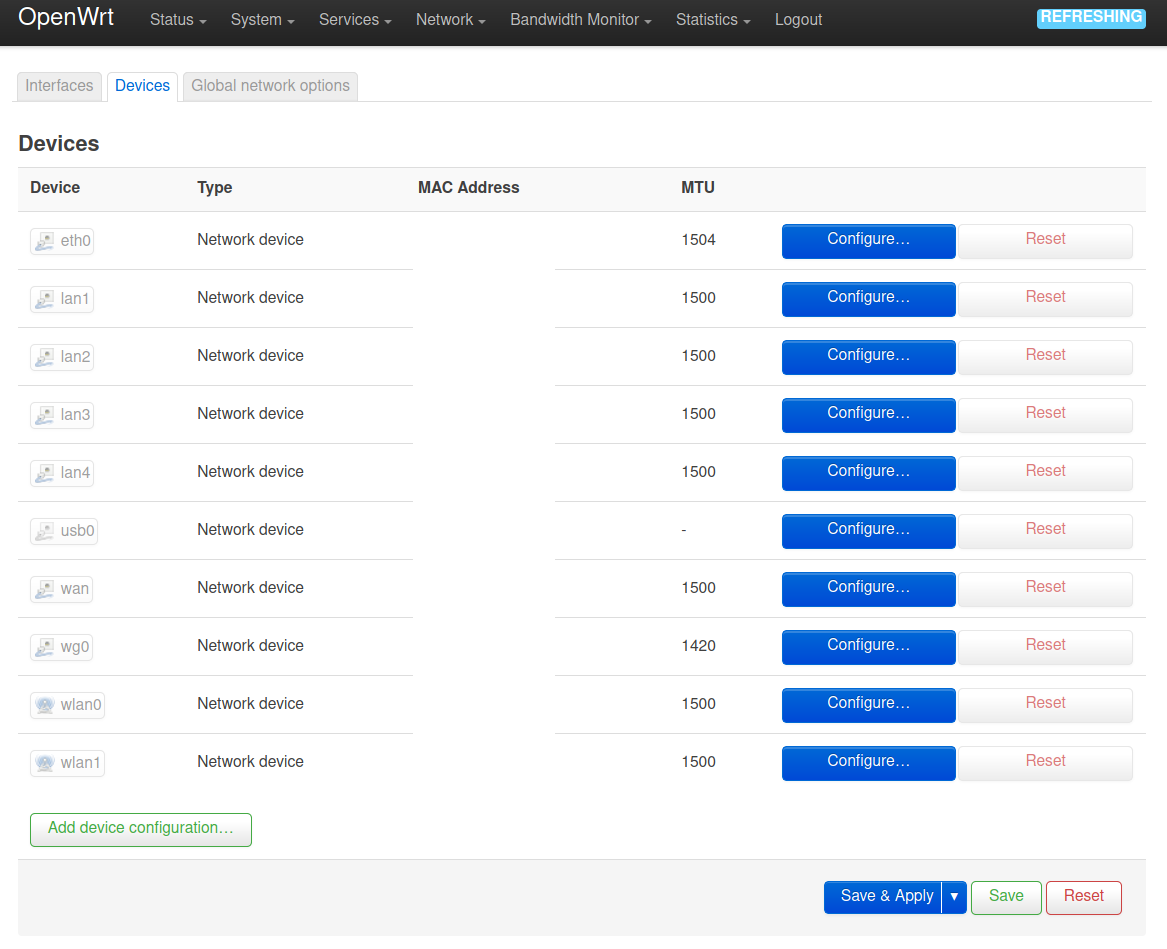Reset the wg0 device row

[1046, 648]
